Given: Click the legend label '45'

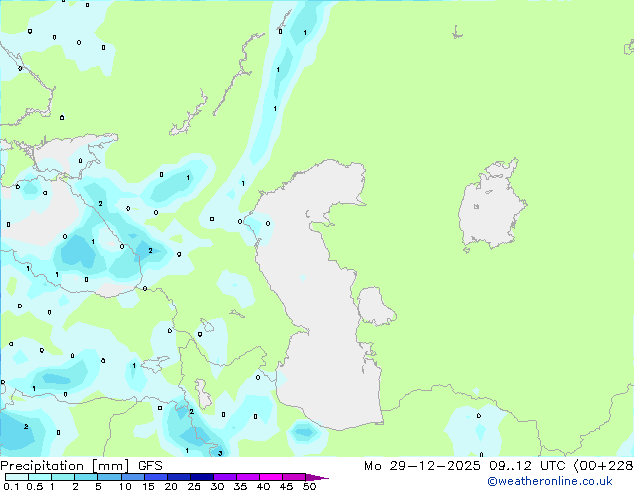Looking at the screenshot, I should coord(286,486).
